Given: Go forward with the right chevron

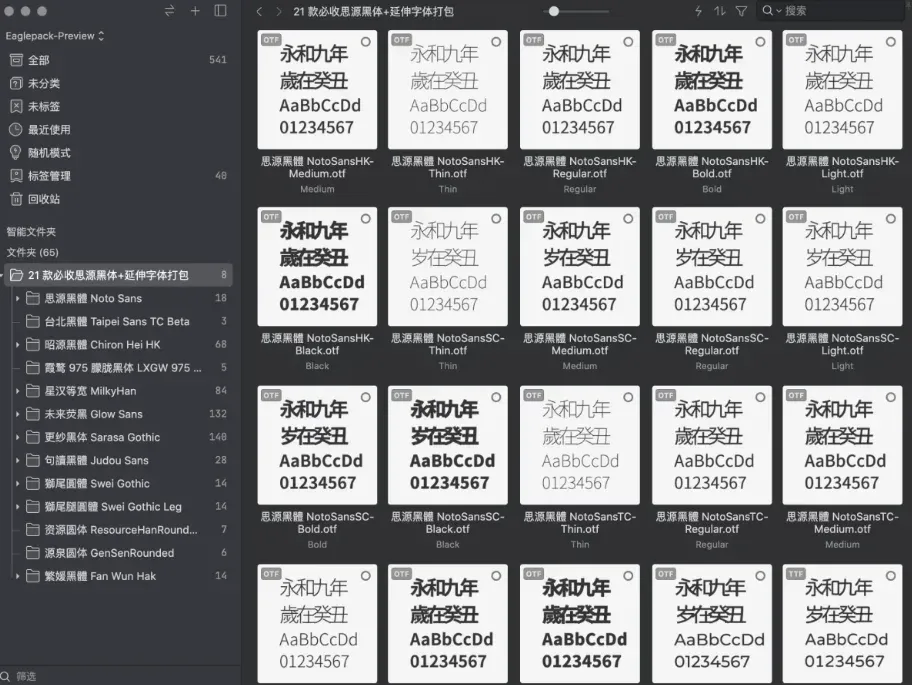Looking at the screenshot, I should (x=279, y=12).
